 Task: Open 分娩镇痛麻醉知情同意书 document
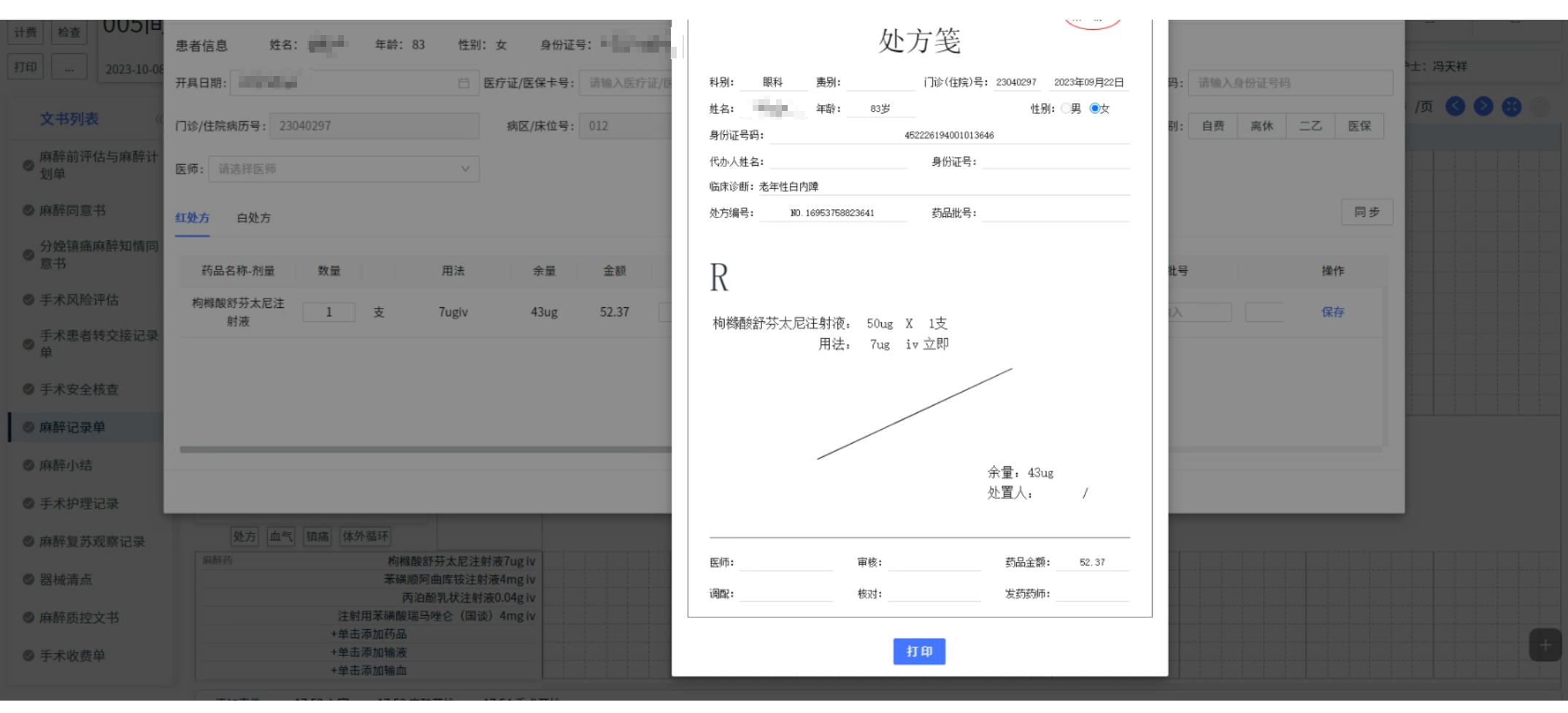[98, 254]
